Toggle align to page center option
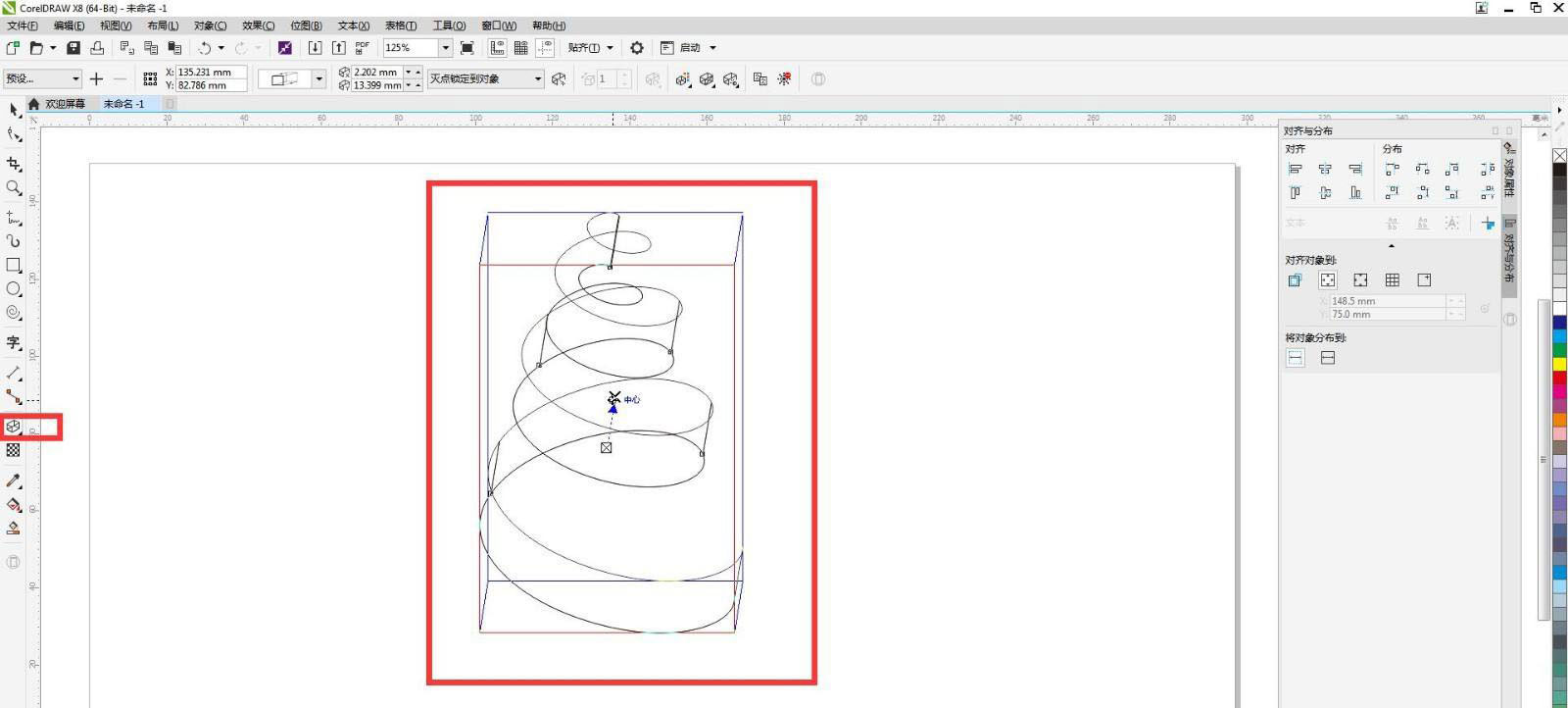 point(1360,280)
